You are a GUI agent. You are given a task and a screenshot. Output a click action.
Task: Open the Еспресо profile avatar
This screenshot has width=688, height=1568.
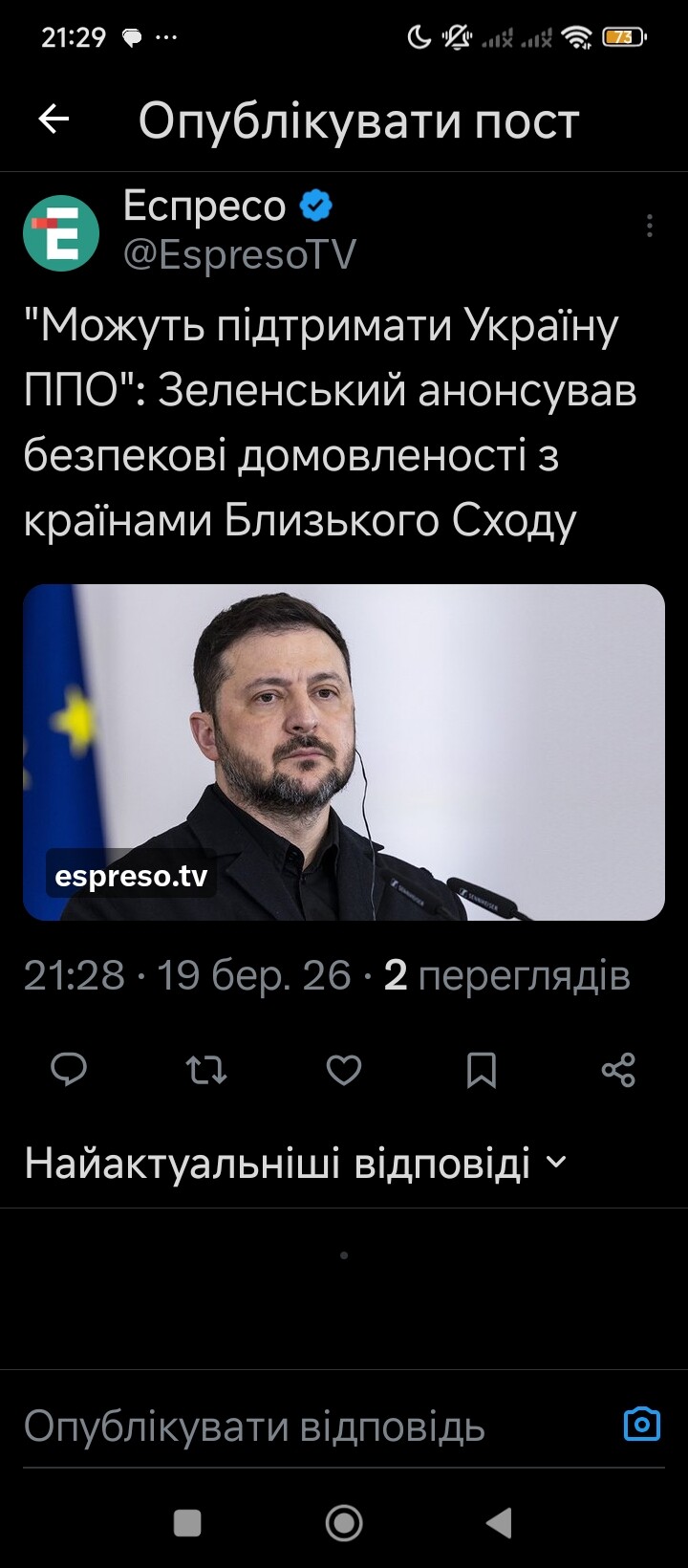tap(61, 232)
